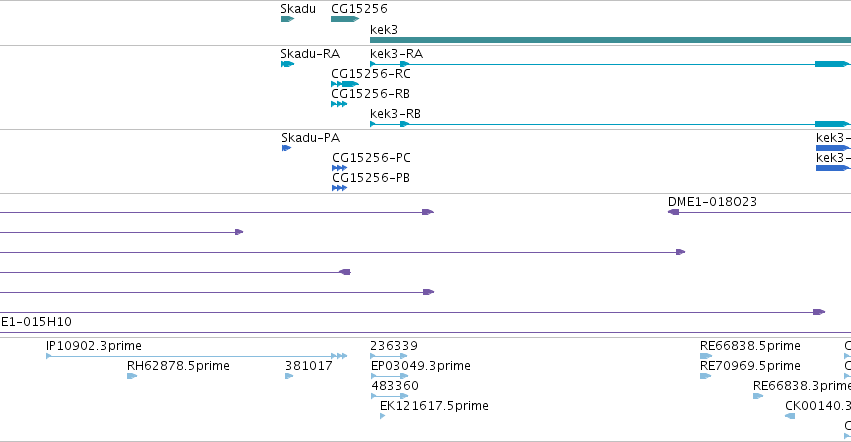This screenshot has height=442, width=851.
Task: Select the IP10902.3prime EST feature line
Action: (x=196, y=356)
